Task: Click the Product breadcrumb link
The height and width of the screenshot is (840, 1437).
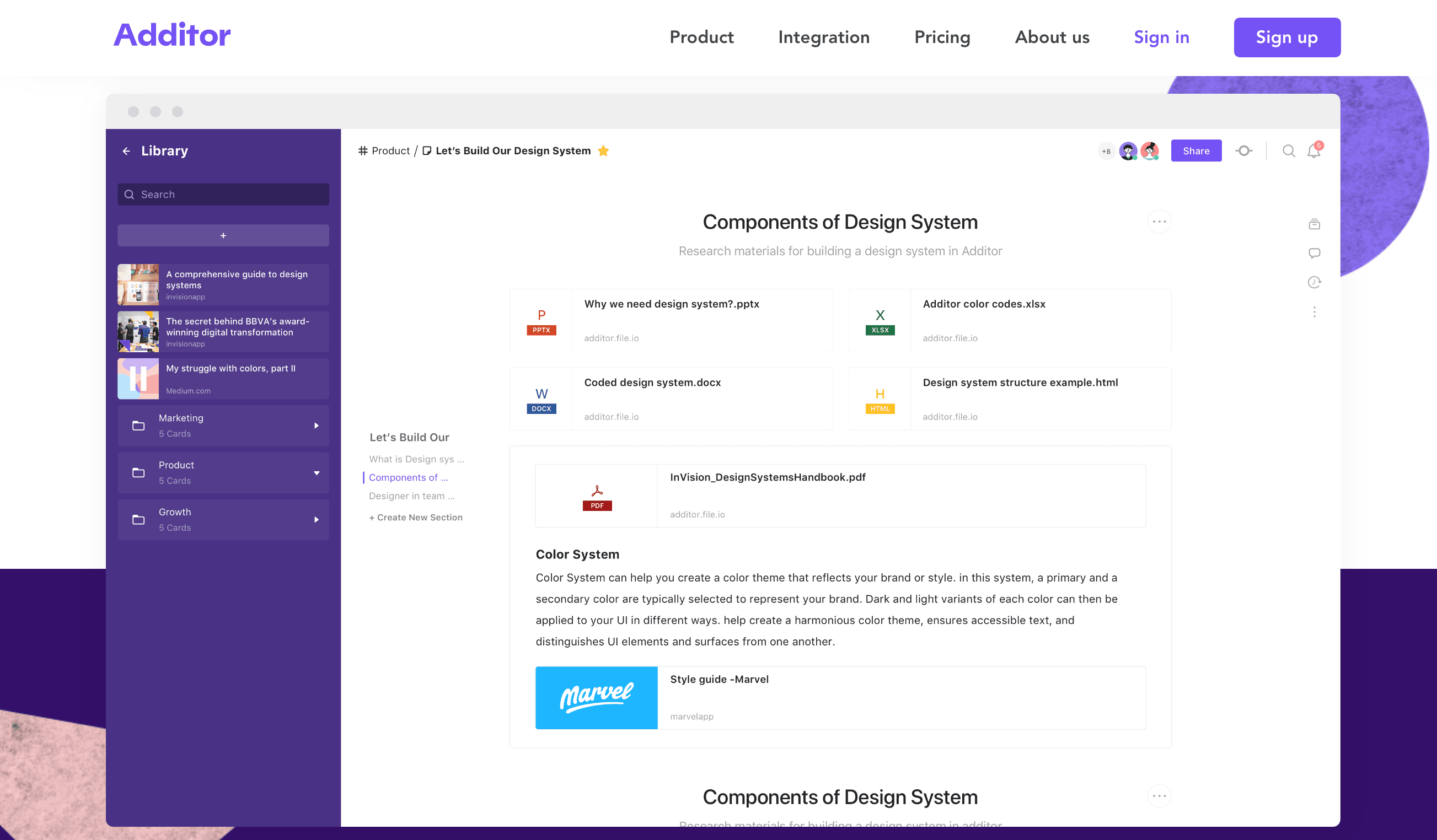Action: point(390,151)
